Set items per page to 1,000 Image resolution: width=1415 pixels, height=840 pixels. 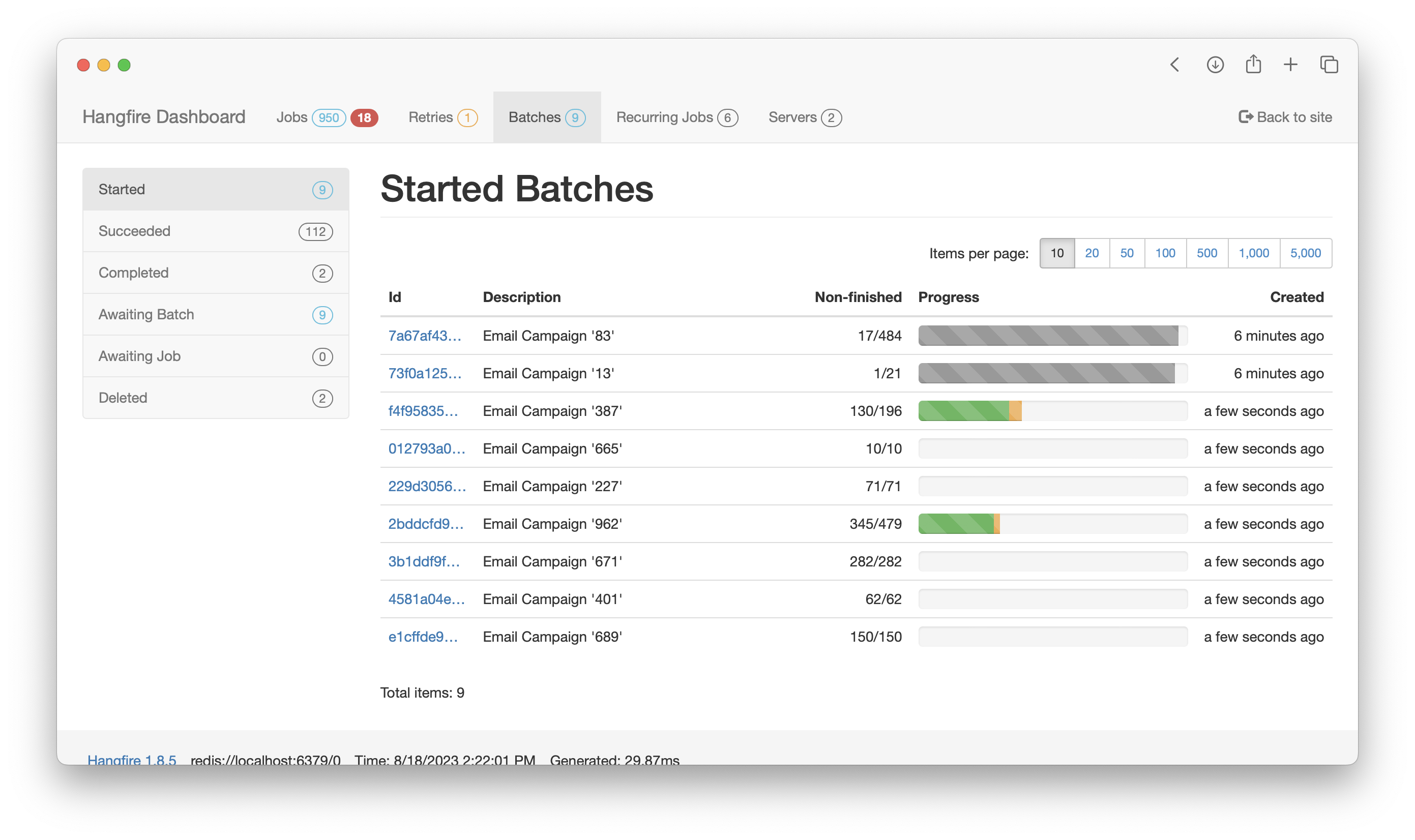[x=1254, y=253]
